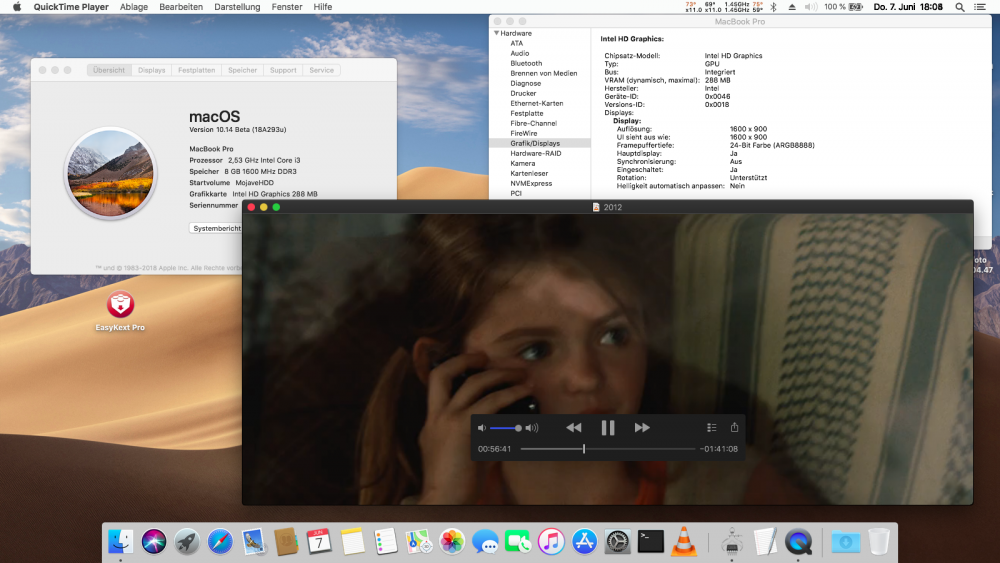
Task: Open Messages from the Dock
Action: pyautogui.click(x=485, y=542)
